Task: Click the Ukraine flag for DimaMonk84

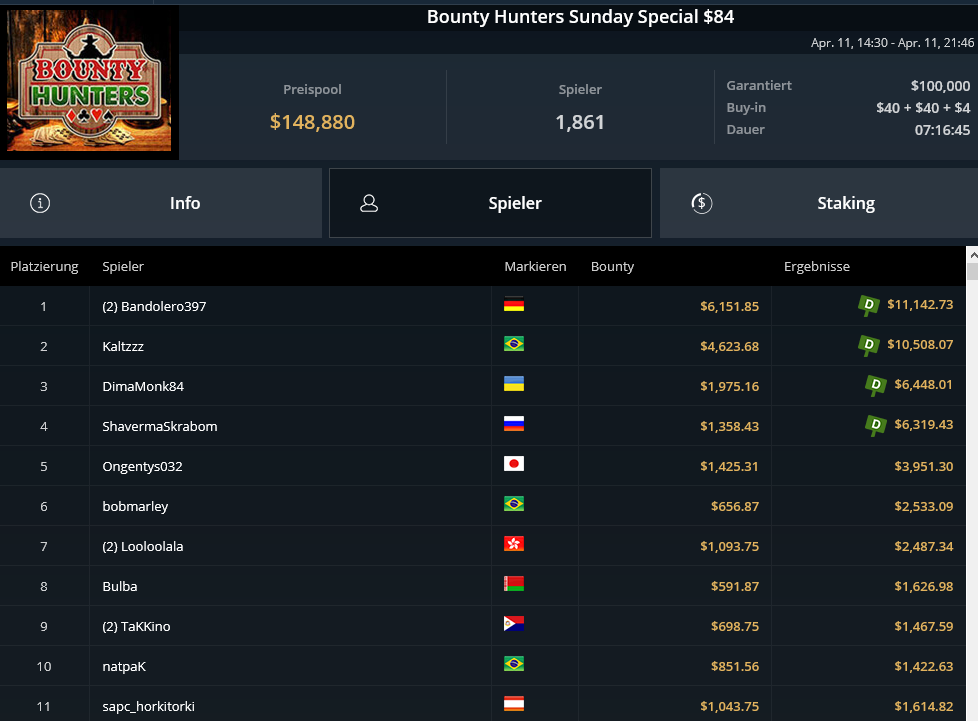Action: 514,384
